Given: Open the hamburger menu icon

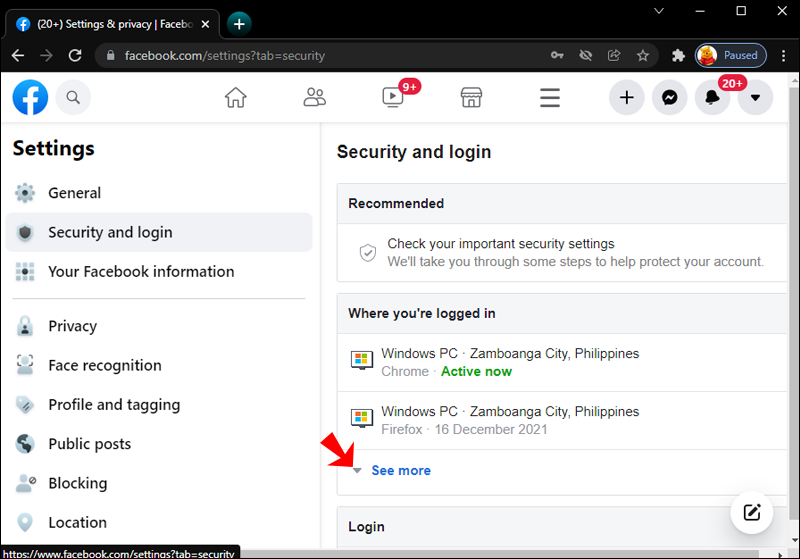Looking at the screenshot, I should (x=549, y=97).
